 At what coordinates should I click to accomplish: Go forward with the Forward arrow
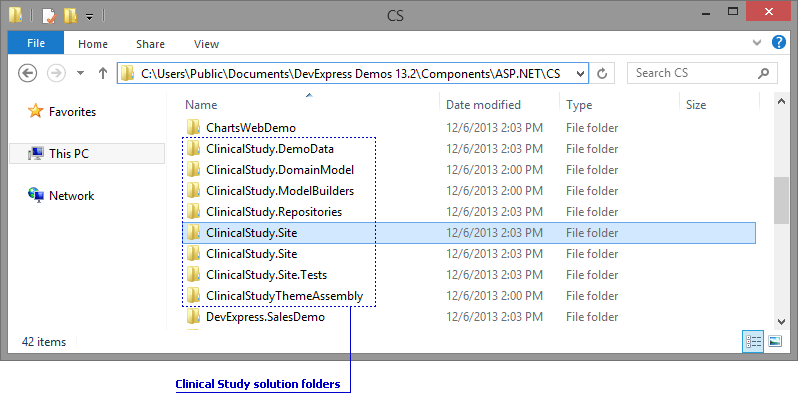pyautogui.click(x=56, y=73)
